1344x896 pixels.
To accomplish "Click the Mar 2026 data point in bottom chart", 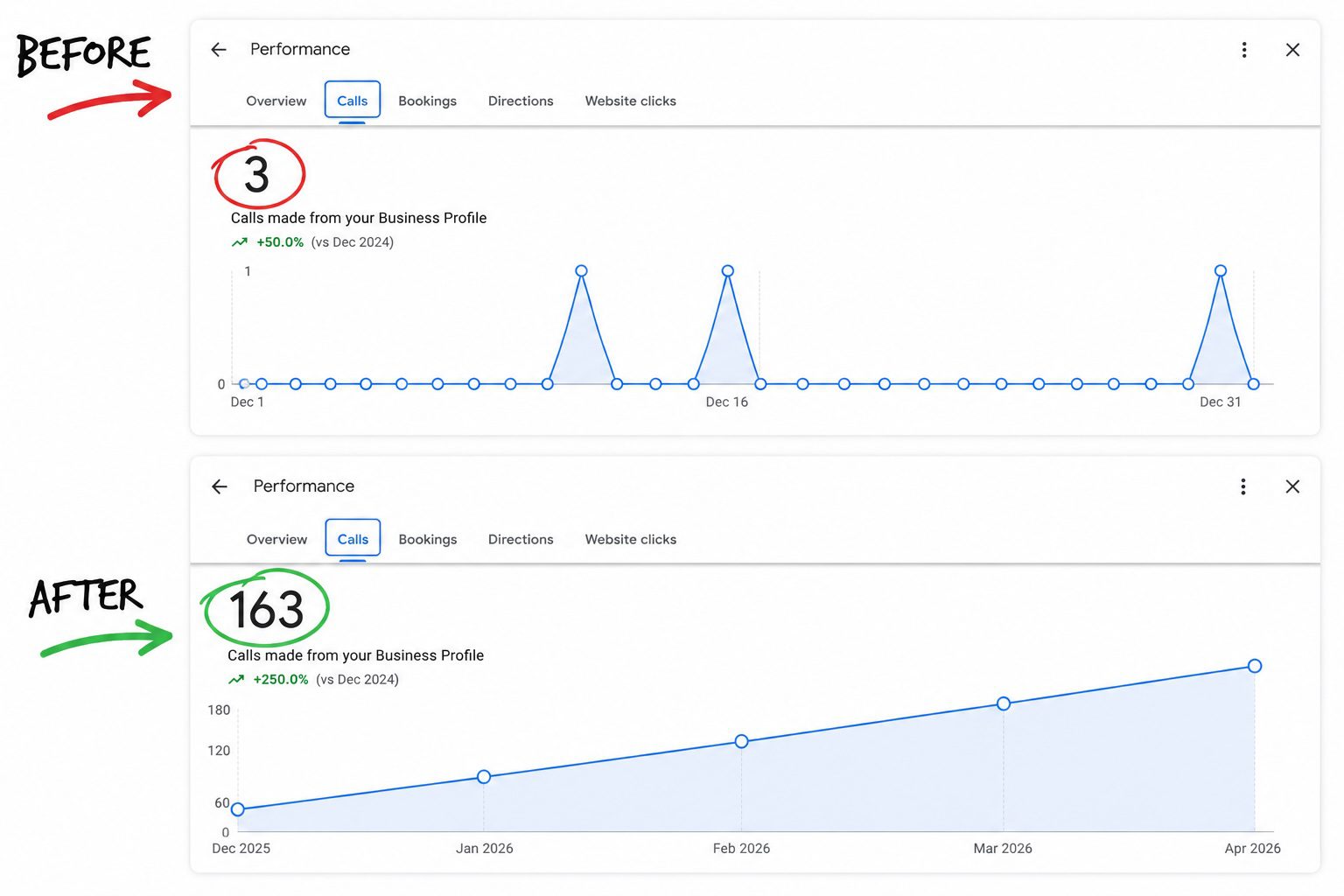I will (1004, 703).
